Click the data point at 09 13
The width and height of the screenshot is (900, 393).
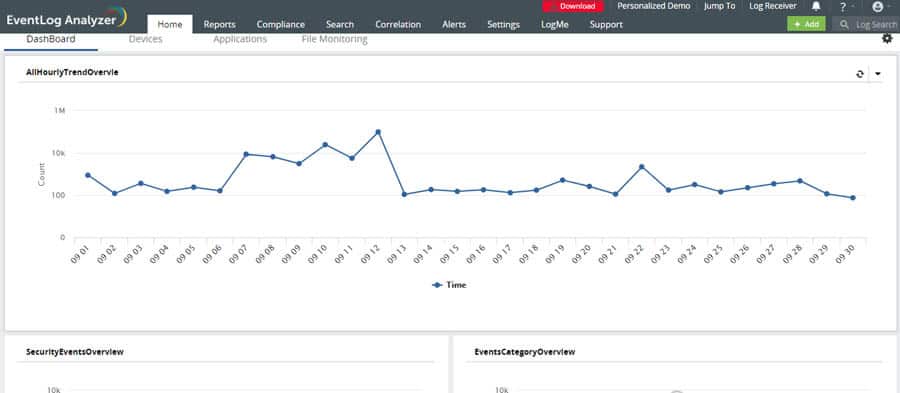pos(404,194)
